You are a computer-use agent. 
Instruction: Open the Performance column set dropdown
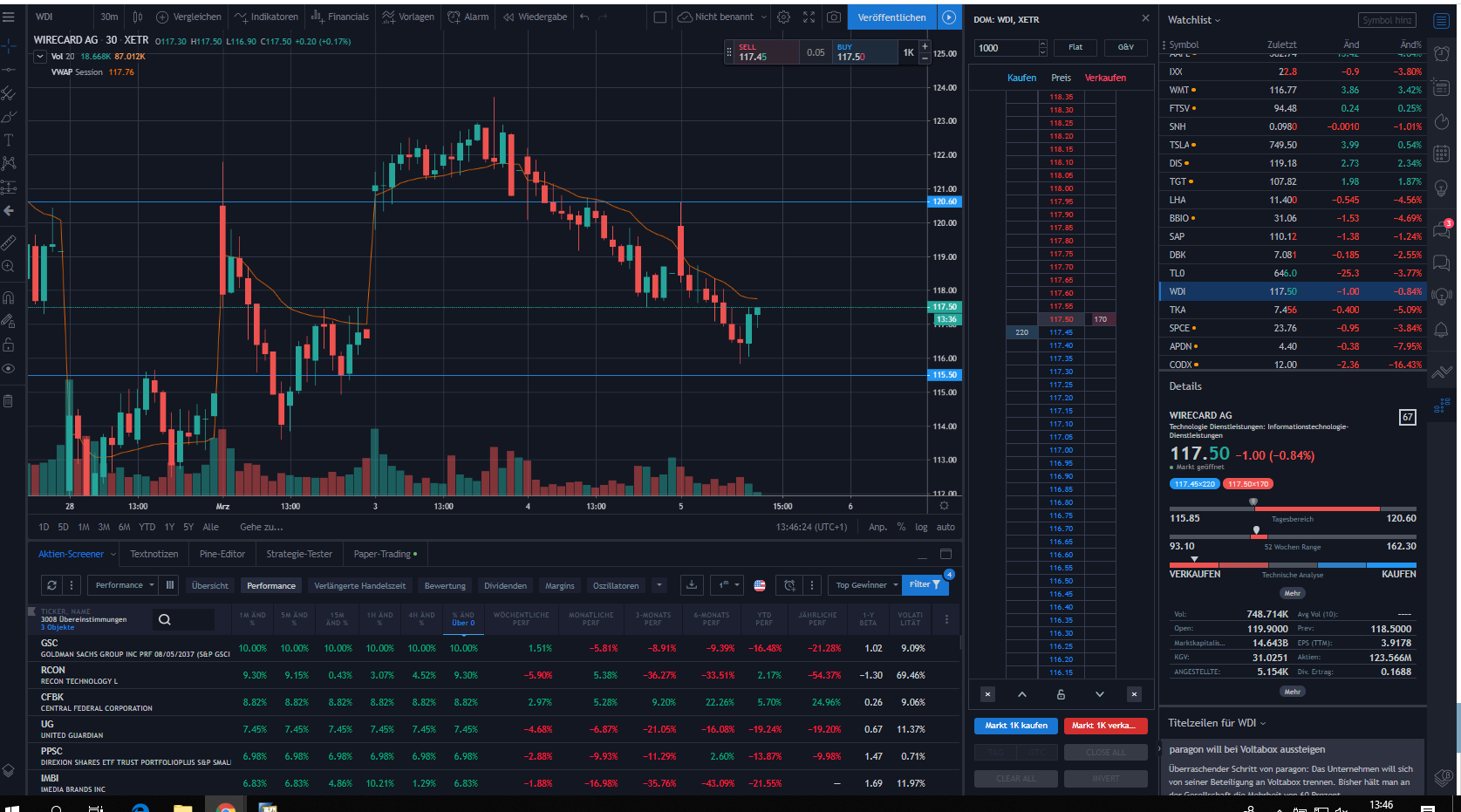(x=124, y=585)
